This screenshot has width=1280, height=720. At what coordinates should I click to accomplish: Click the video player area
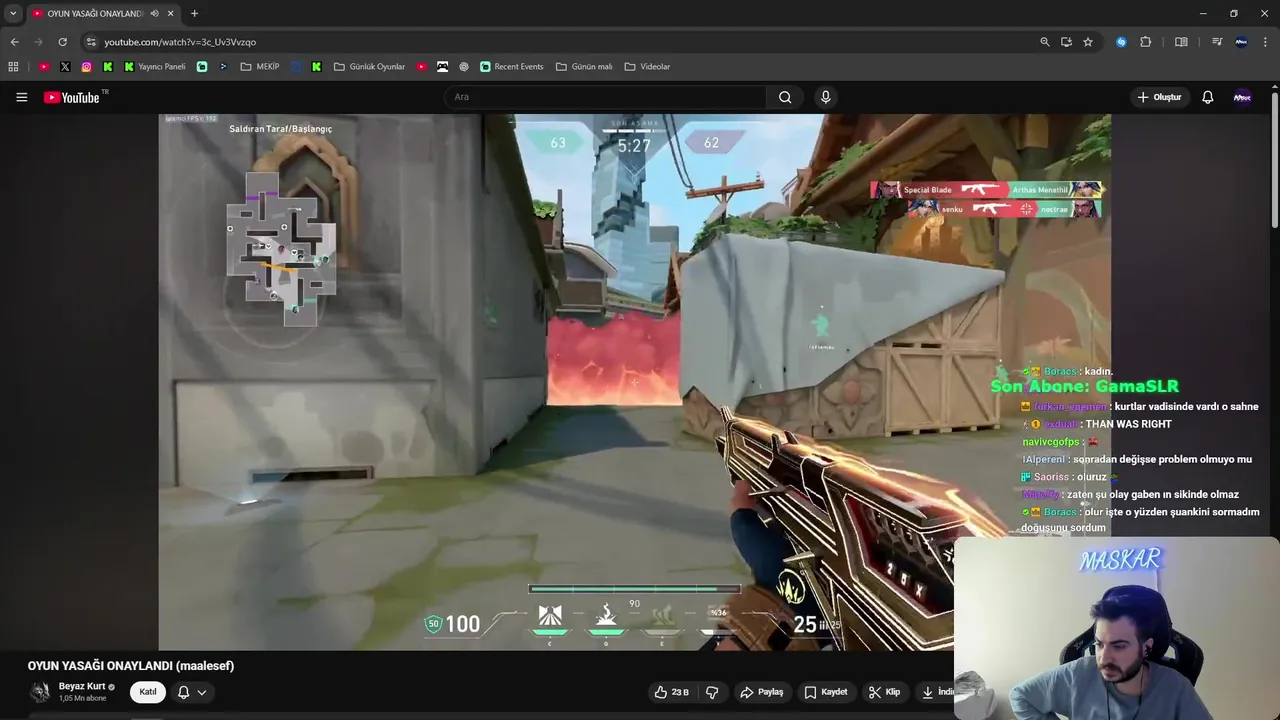click(x=634, y=382)
